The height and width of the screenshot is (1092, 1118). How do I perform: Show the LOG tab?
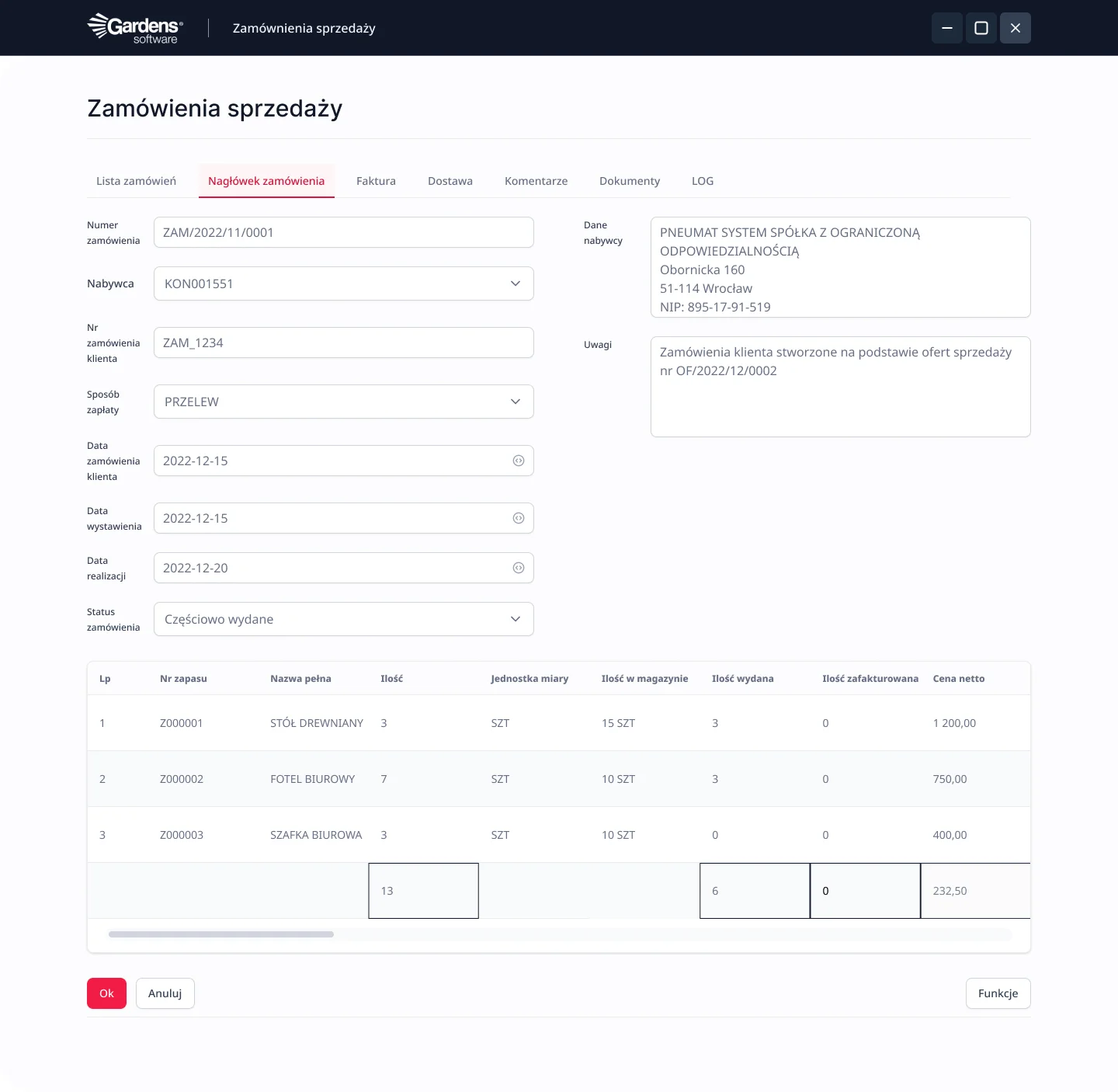tap(703, 181)
